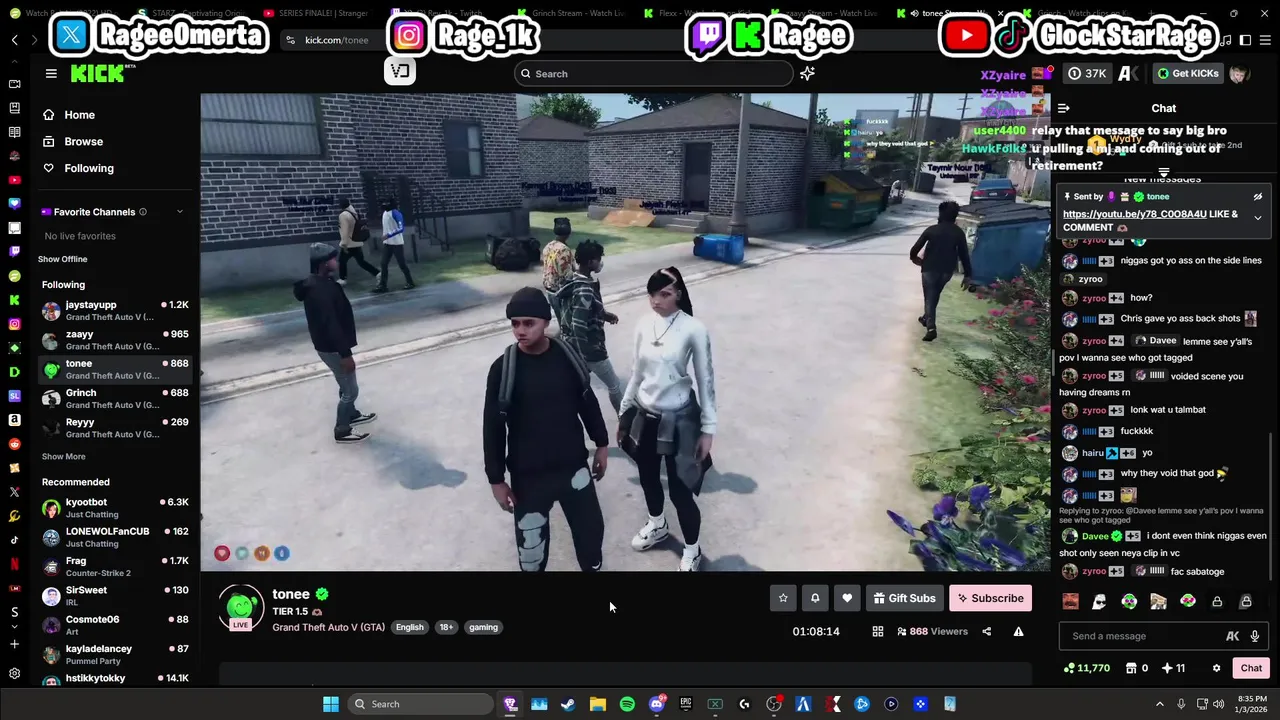
Task: Open chat settings gear
Action: click(x=1216, y=668)
